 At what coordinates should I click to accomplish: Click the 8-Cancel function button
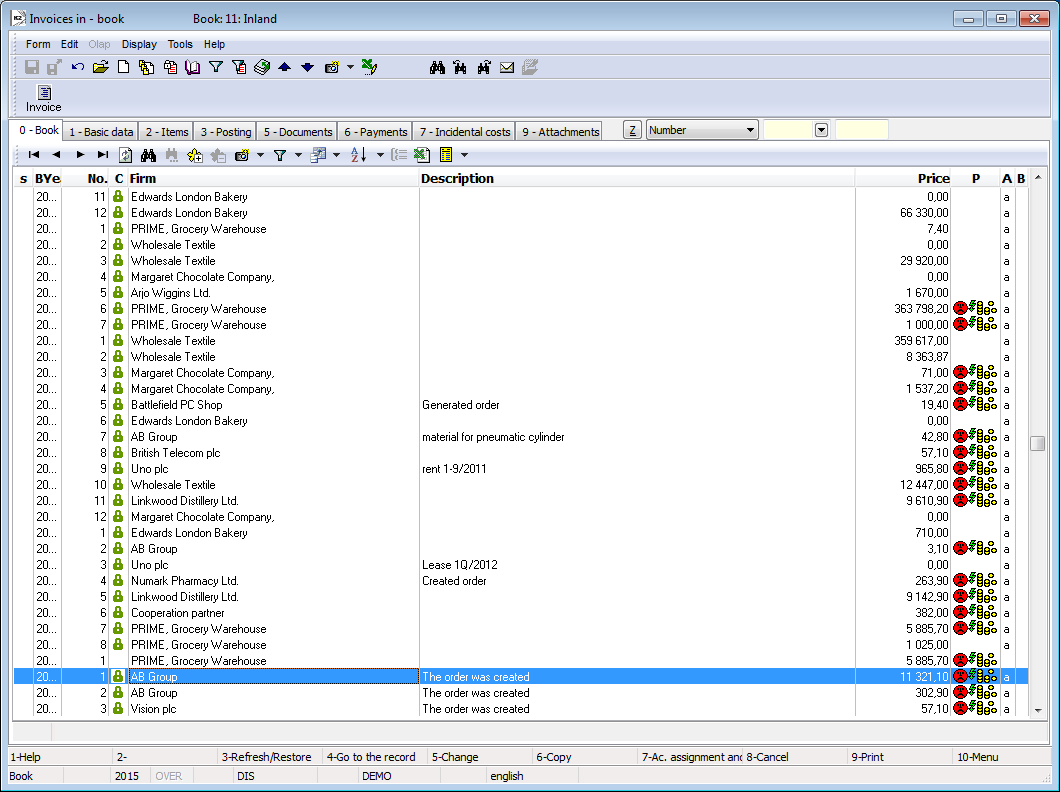tap(795, 757)
